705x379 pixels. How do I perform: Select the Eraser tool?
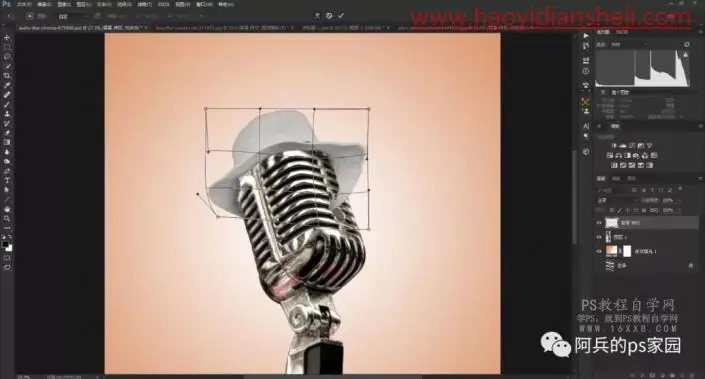[7, 133]
